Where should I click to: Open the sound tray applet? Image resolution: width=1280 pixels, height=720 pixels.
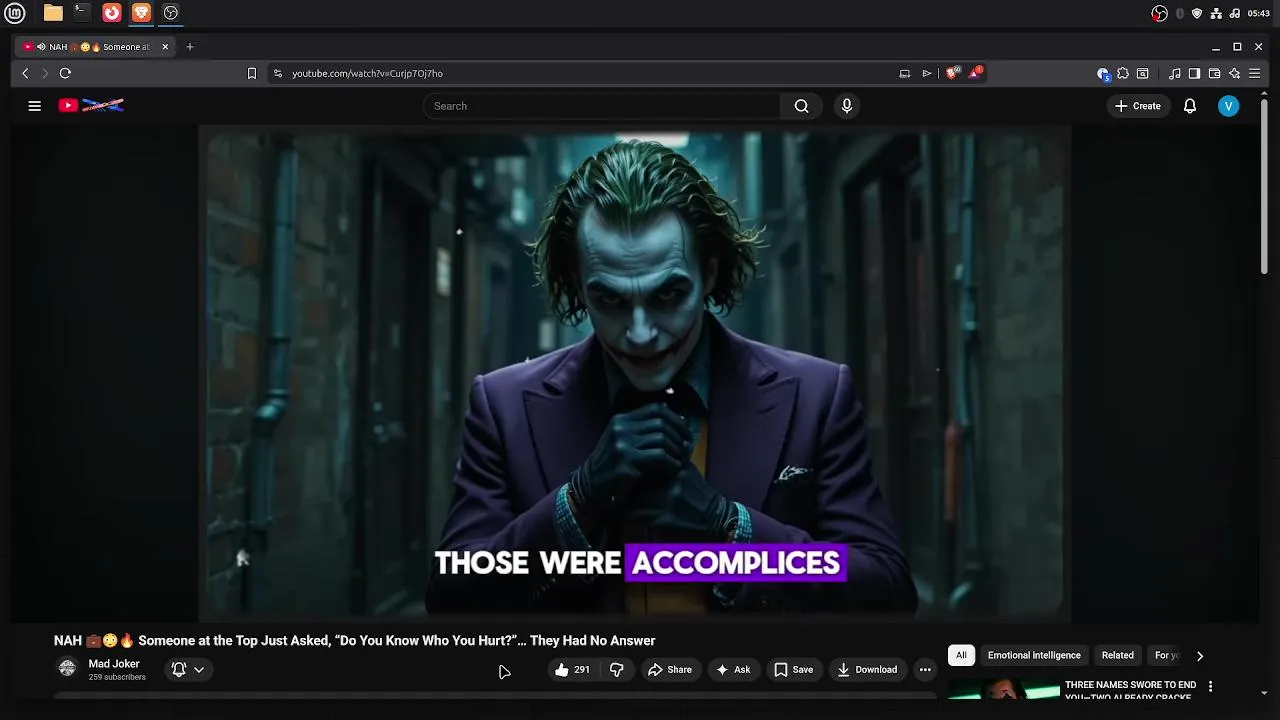(1235, 13)
